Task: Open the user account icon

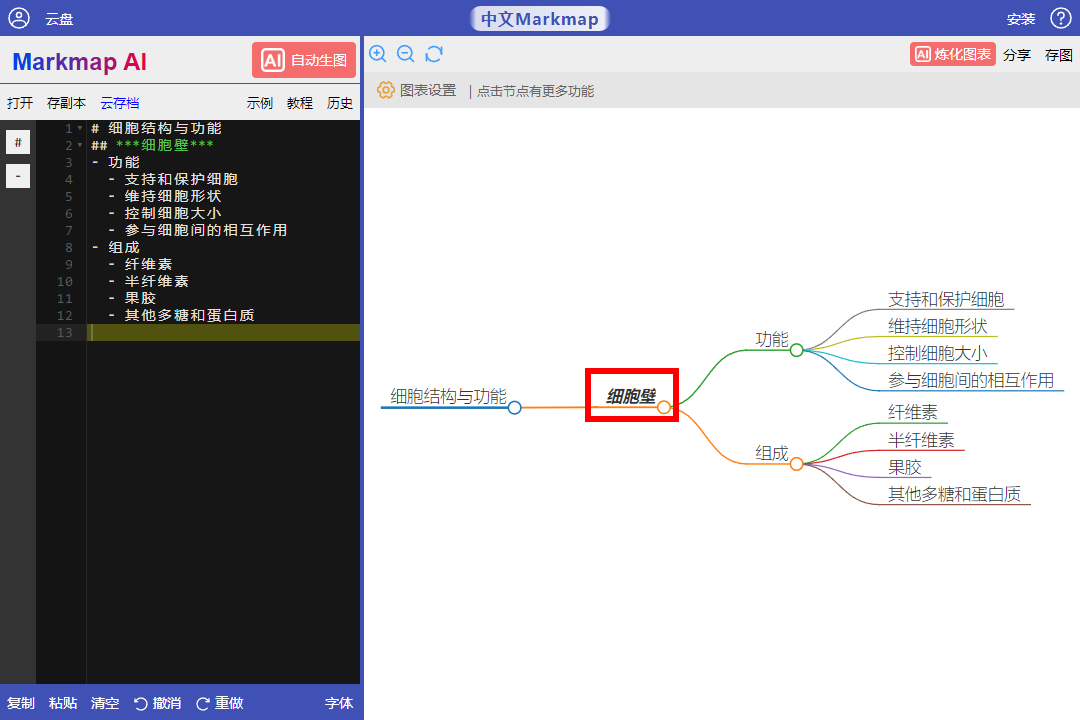Action: click(19, 18)
